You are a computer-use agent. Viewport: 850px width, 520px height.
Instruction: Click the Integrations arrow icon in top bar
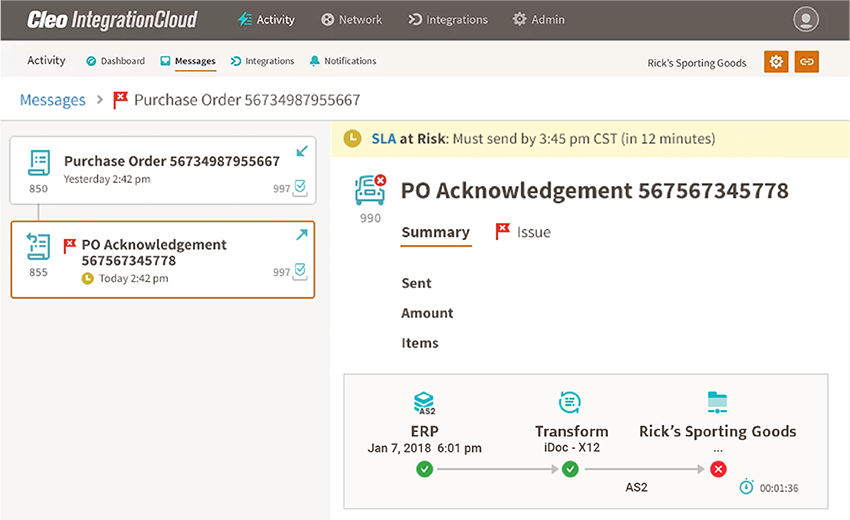coord(415,20)
